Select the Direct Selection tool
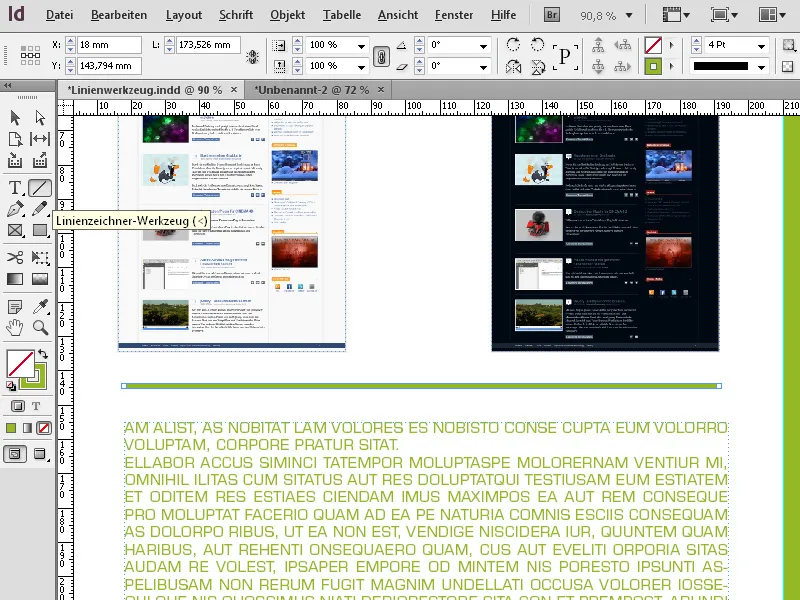 coord(40,118)
